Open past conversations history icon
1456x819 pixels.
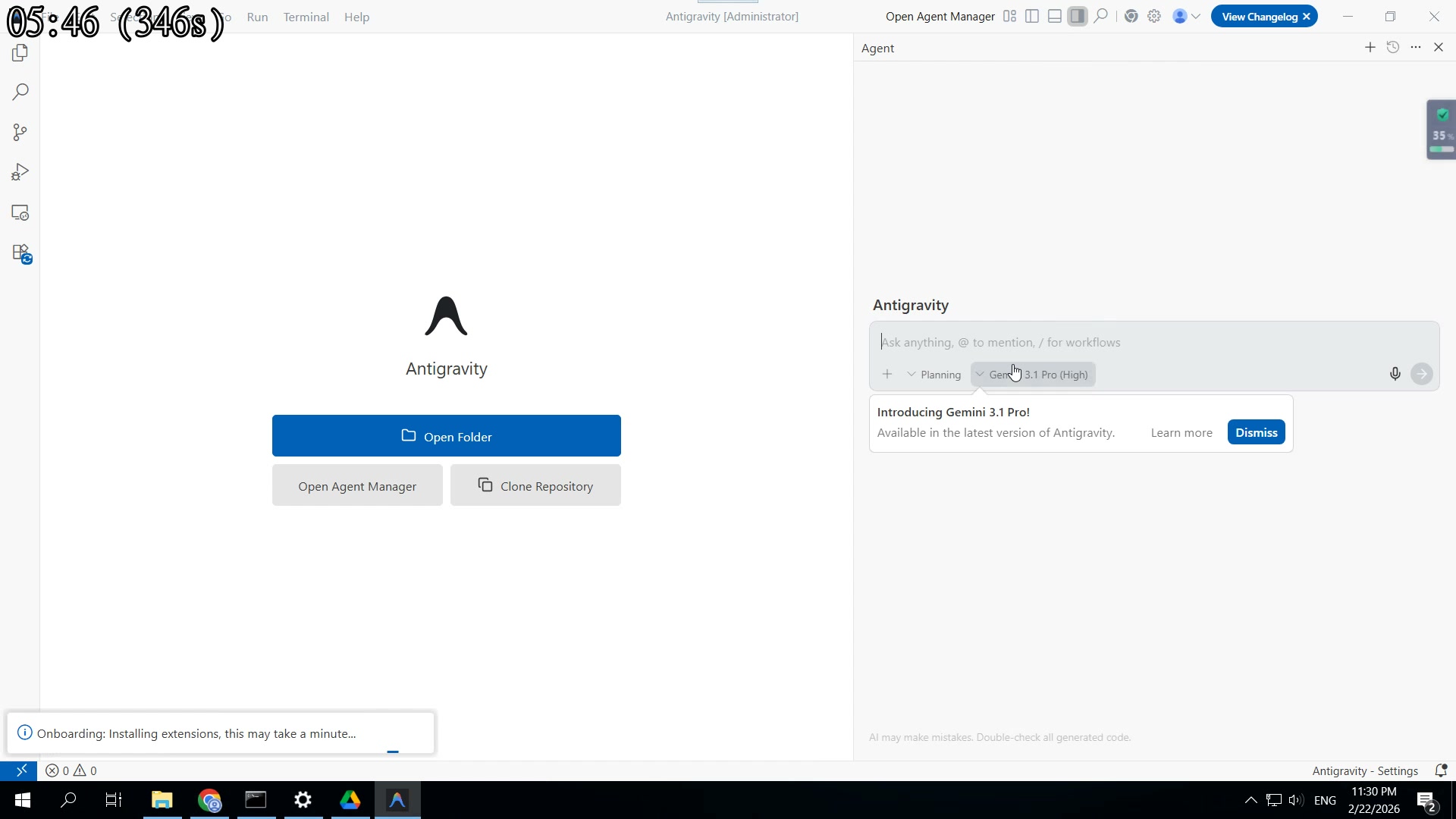click(1392, 48)
